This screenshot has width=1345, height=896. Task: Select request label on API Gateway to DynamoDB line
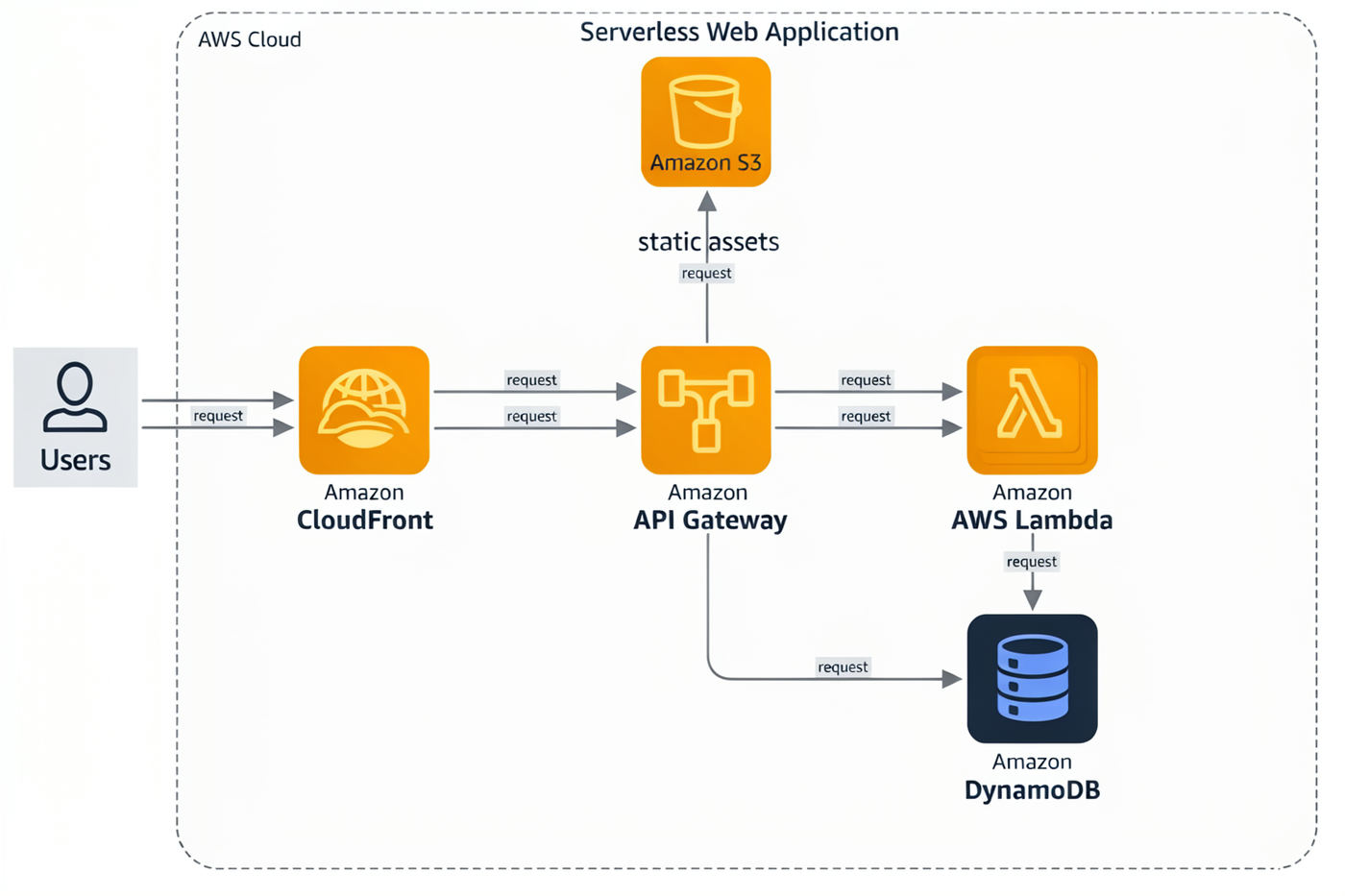pos(843,667)
